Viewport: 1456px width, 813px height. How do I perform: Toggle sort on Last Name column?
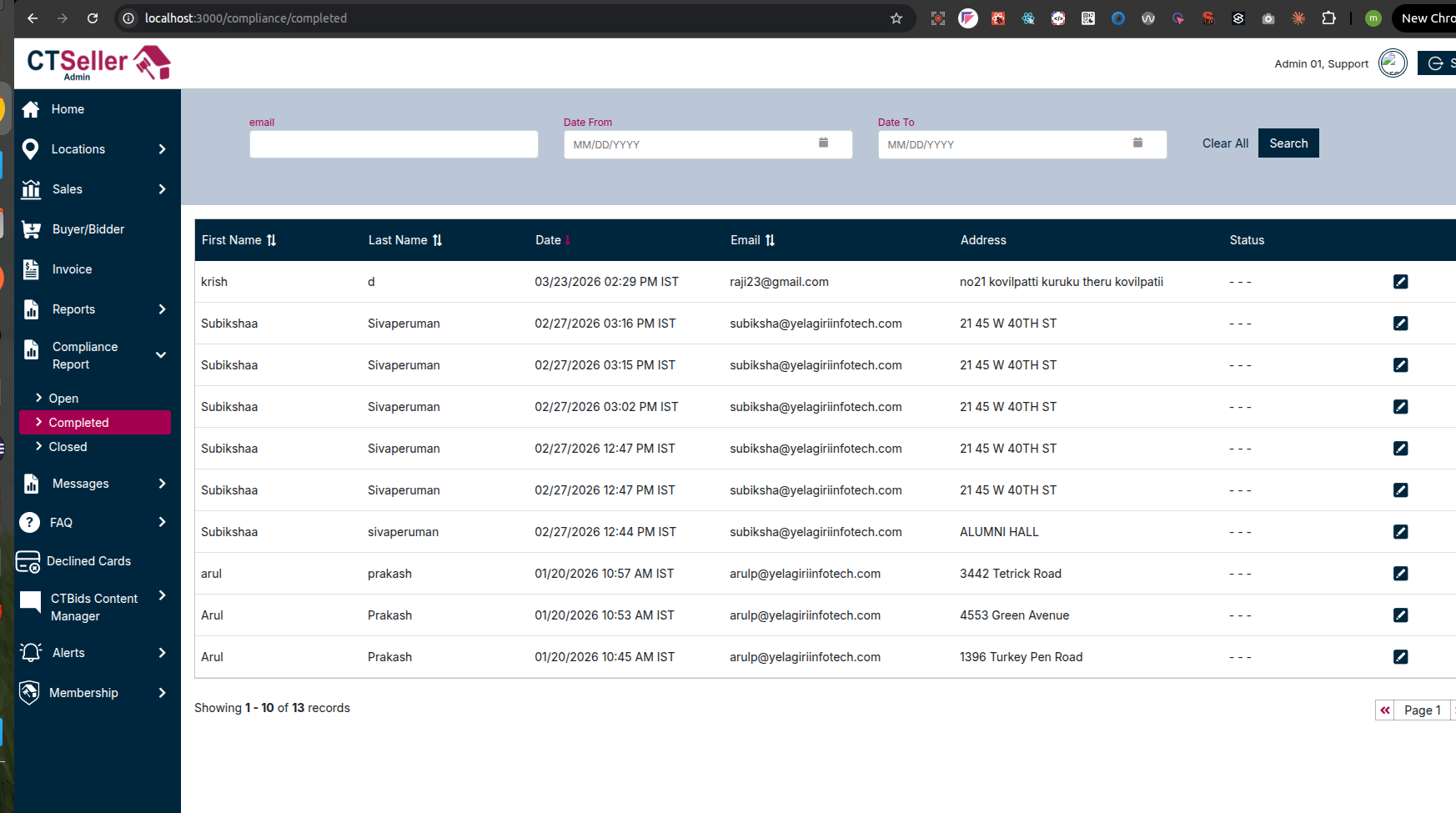coord(437,240)
